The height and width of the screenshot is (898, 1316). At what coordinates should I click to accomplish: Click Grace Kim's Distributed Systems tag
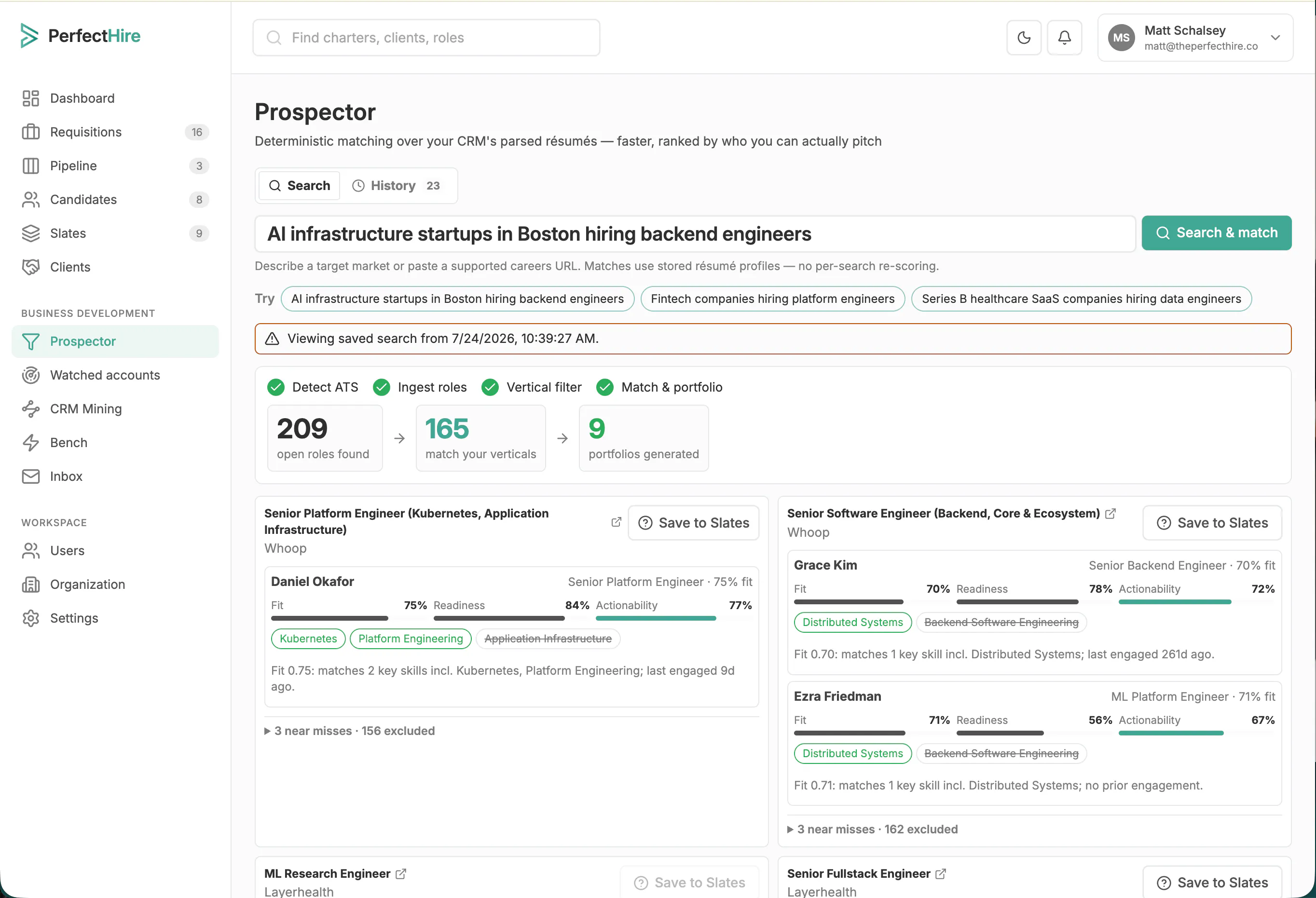(x=853, y=622)
